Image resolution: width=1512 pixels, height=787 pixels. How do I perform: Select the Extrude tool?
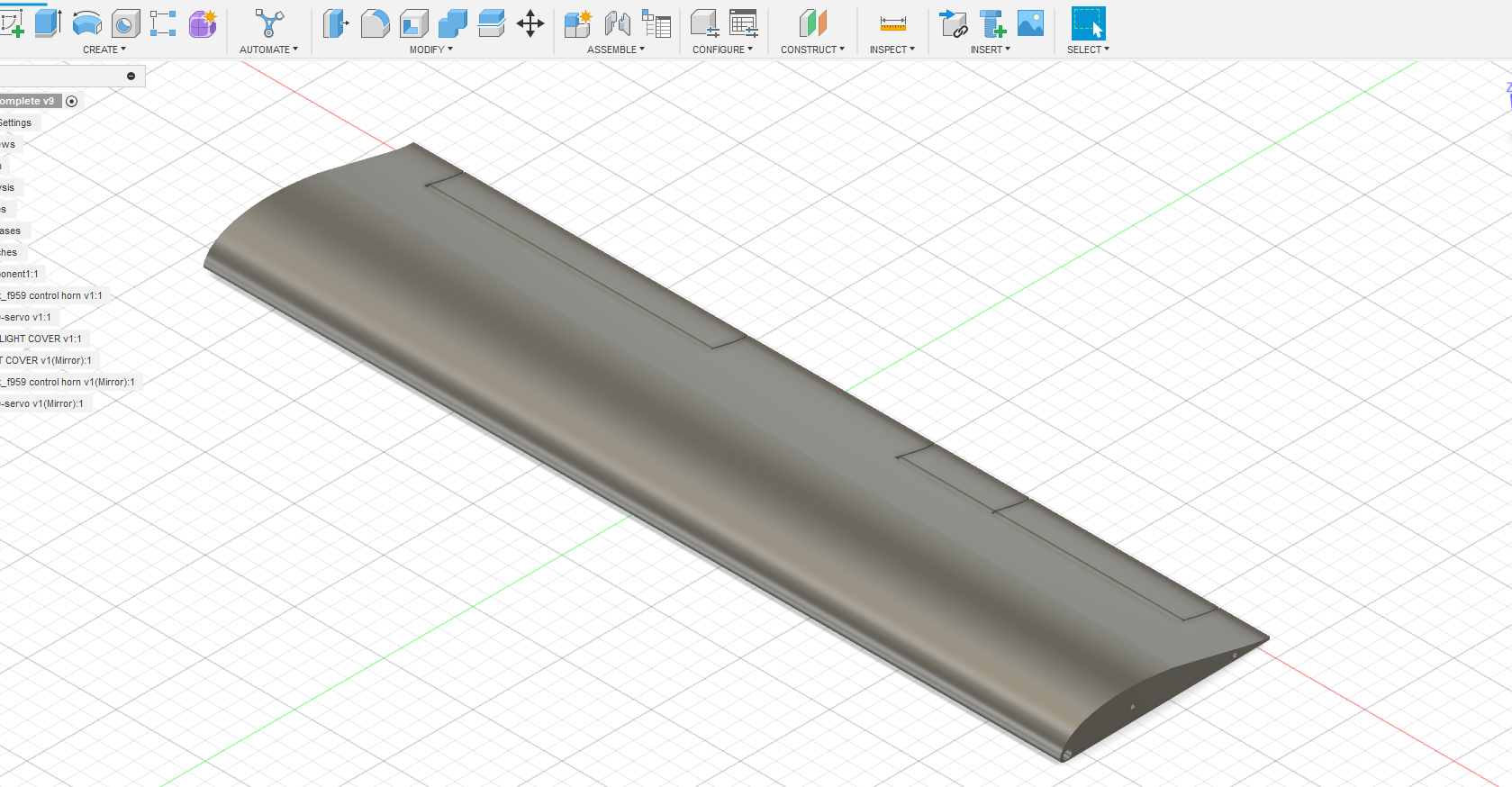(48, 23)
